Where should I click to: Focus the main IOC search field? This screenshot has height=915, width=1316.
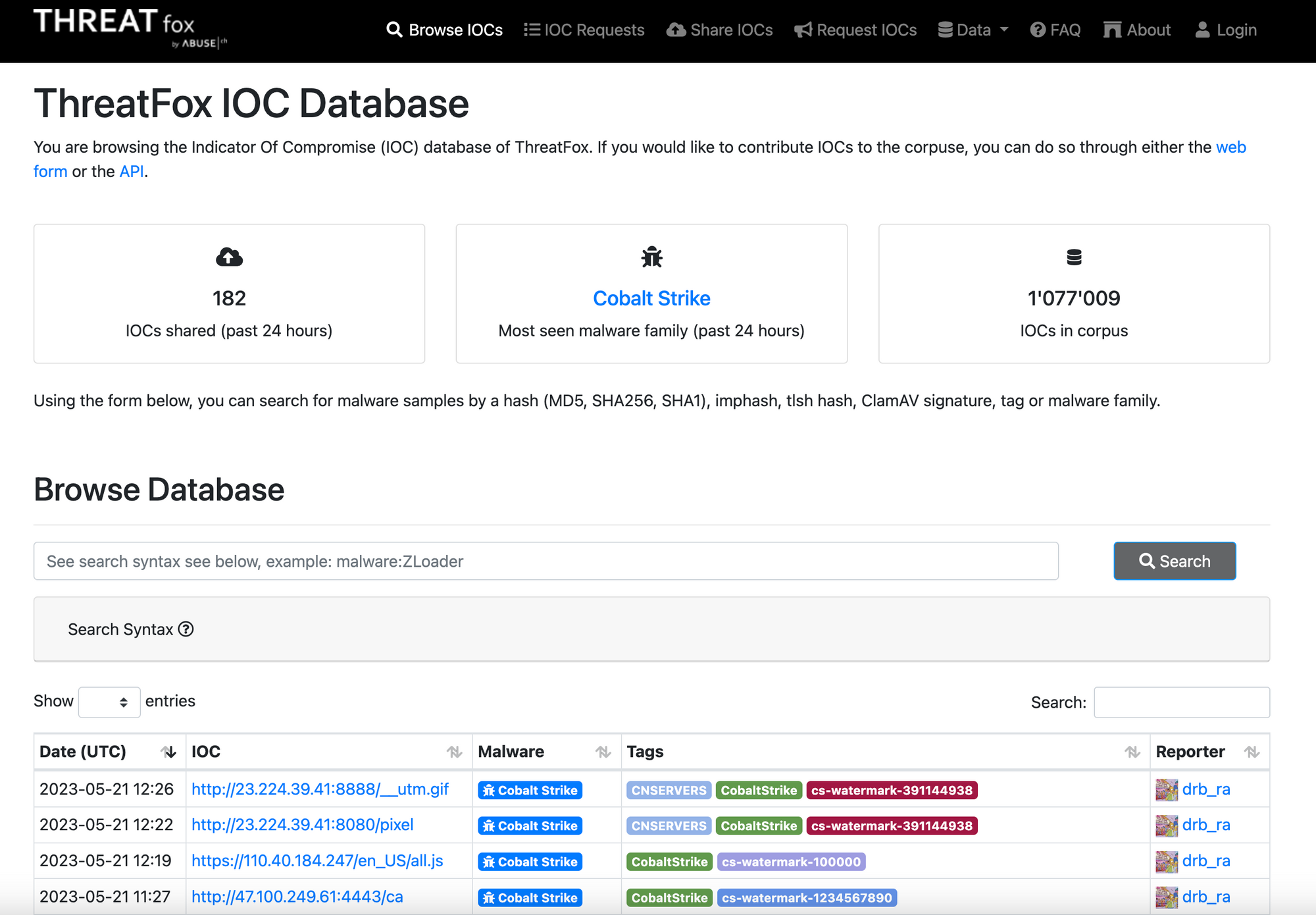(545, 561)
